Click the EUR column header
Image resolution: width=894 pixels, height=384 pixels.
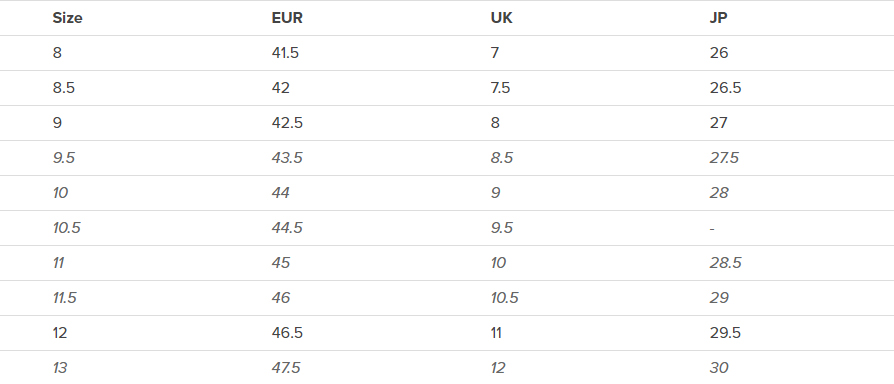(287, 18)
